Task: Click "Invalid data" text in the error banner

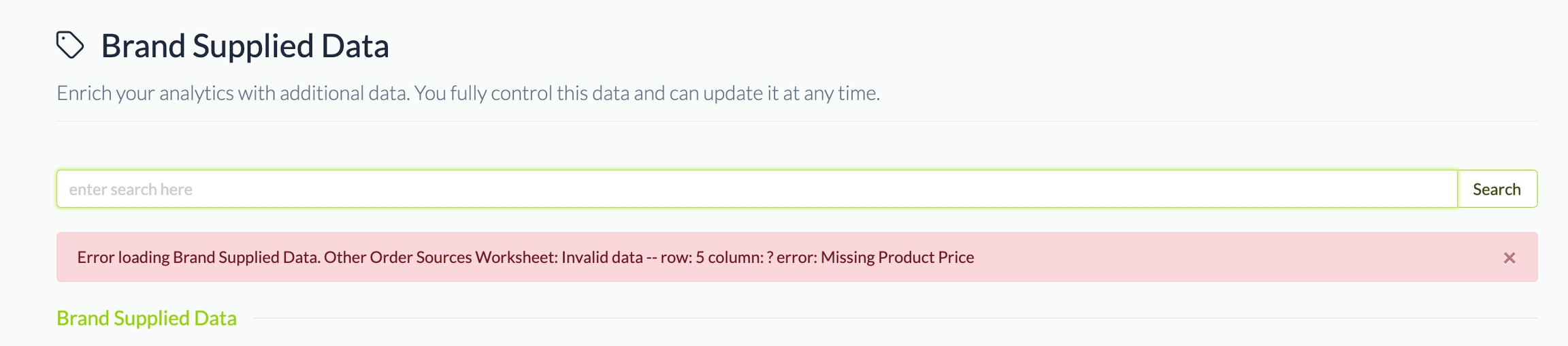Action: tap(602, 257)
